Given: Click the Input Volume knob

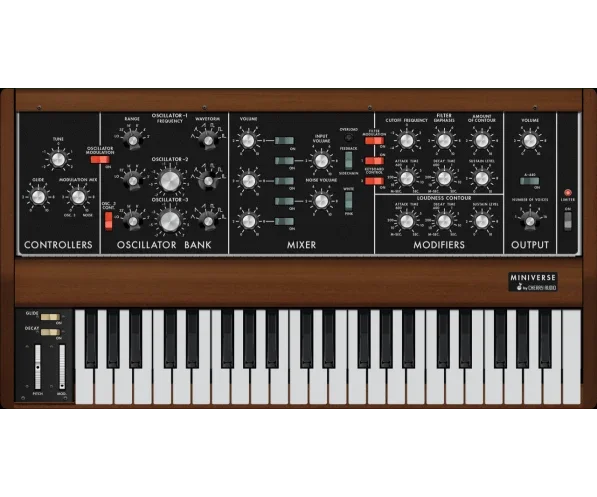Looking at the screenshot, I should pos(321,160).
